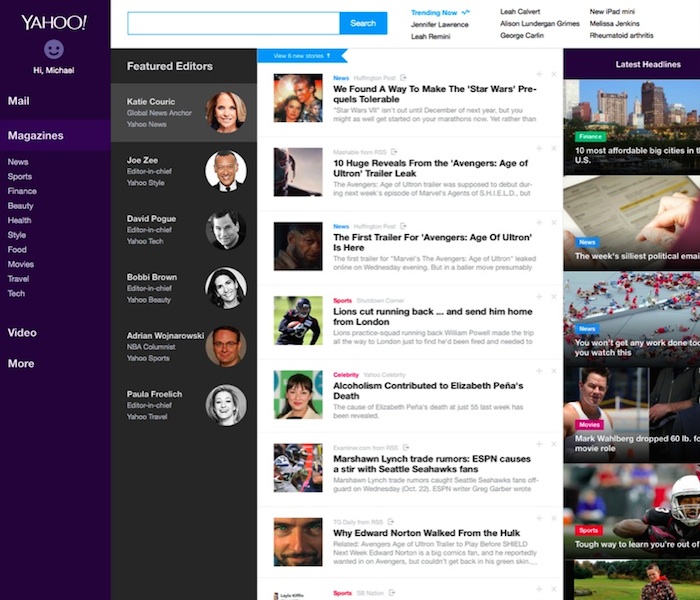The width and height of the screenshot is (700, 600).
Task: Open headline 10 Huge Reveals From Avengers
Action: coord(430,168)
